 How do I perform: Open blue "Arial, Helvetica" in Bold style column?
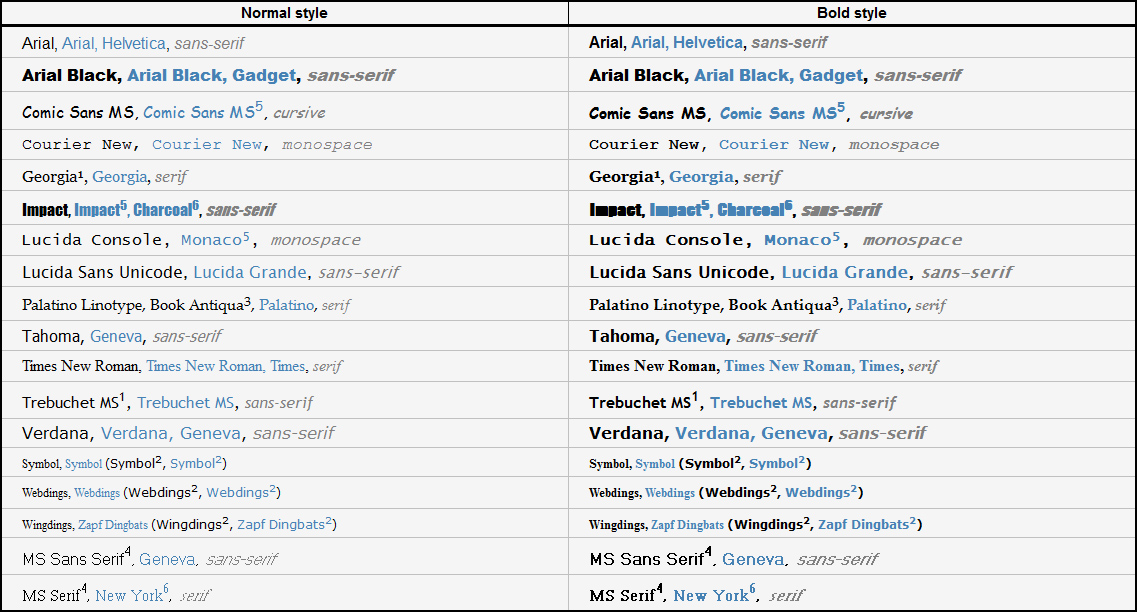[x=687, y=43]
